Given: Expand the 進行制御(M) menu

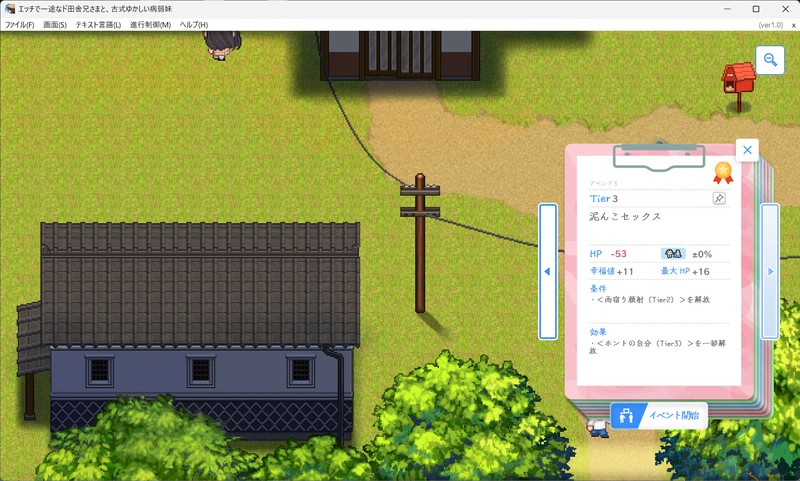Looking at the screenshot, I should (x=150, y=24).
